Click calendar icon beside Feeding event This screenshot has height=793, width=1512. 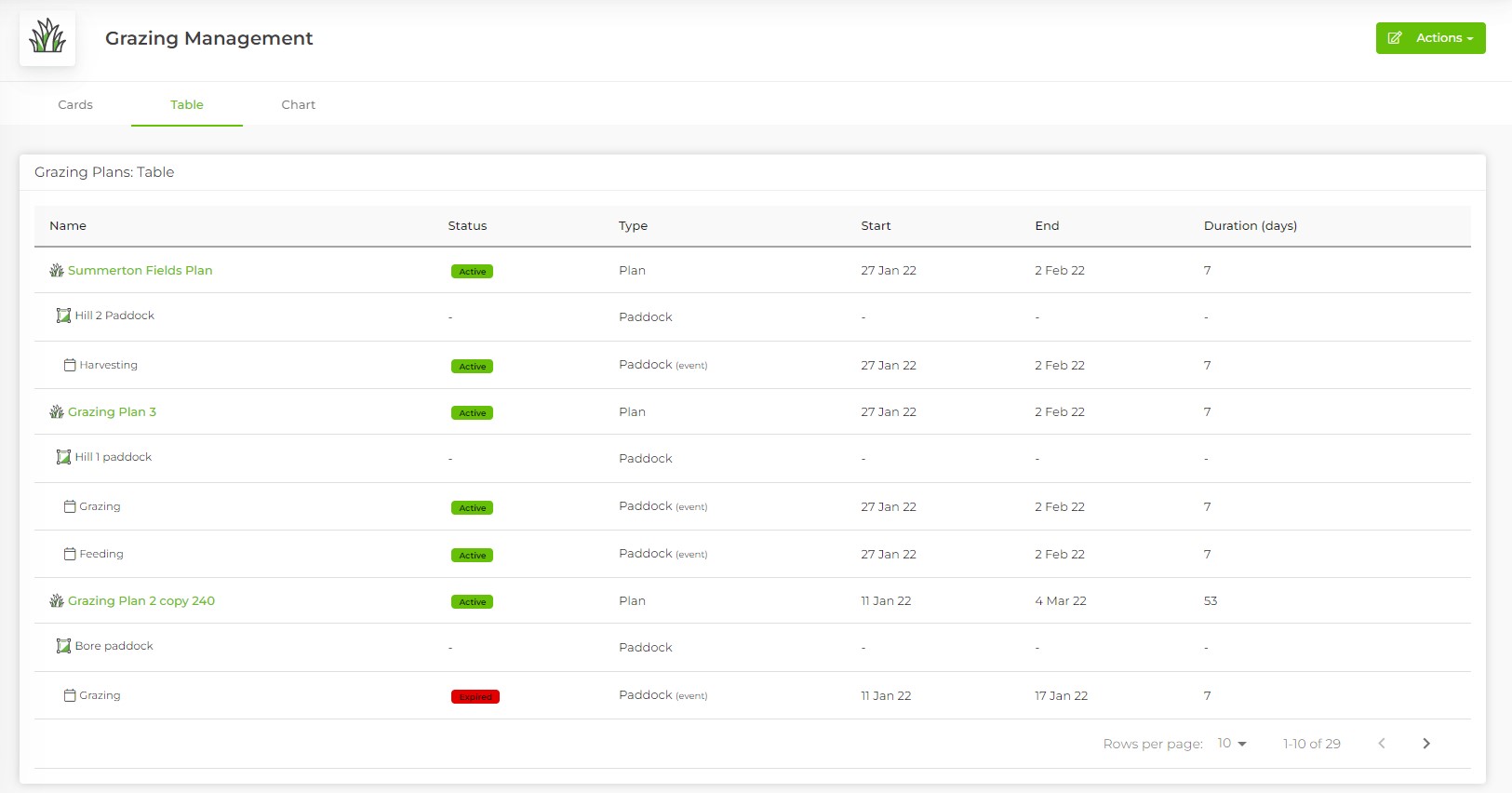[x=70, y=554]
